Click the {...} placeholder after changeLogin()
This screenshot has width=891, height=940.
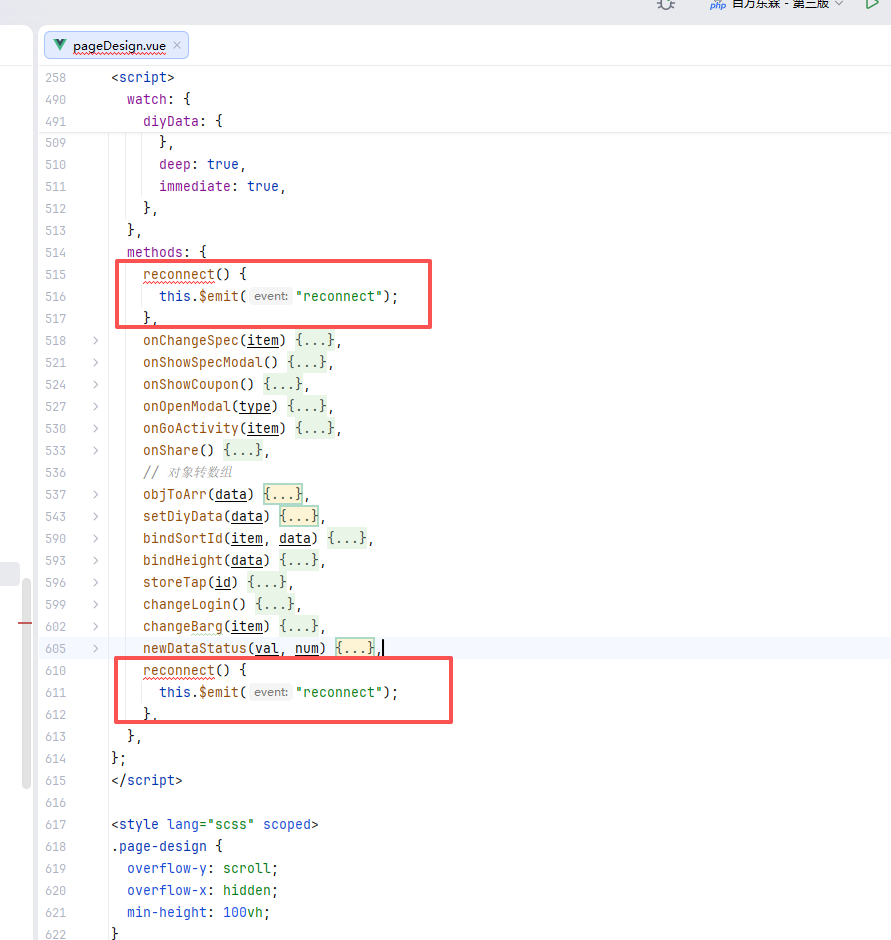(x=275, y=604)
